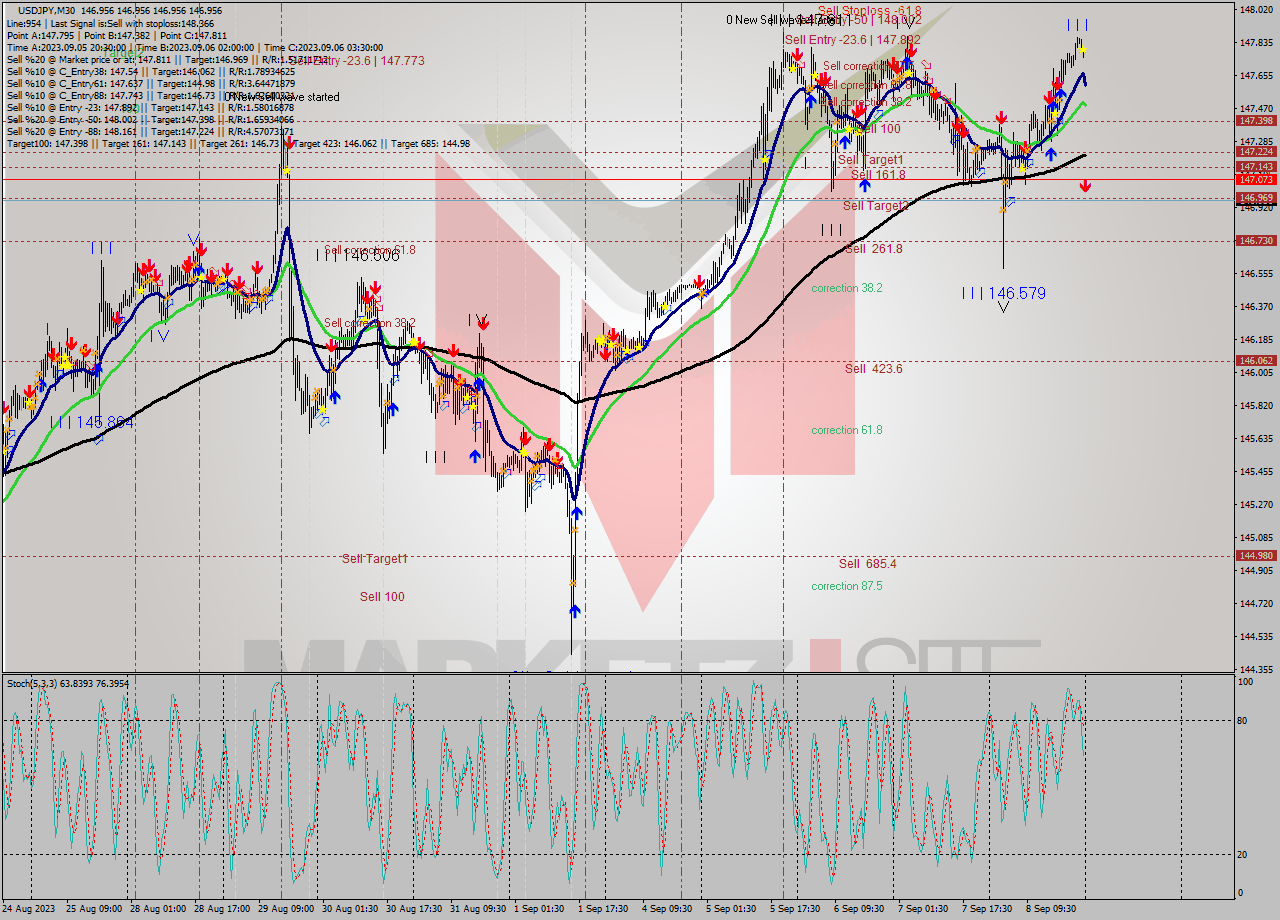This screenshot has width=1280, height=920.
Task: Click the '1 Sep 17:30' time label
Action: tap(604, 909)
